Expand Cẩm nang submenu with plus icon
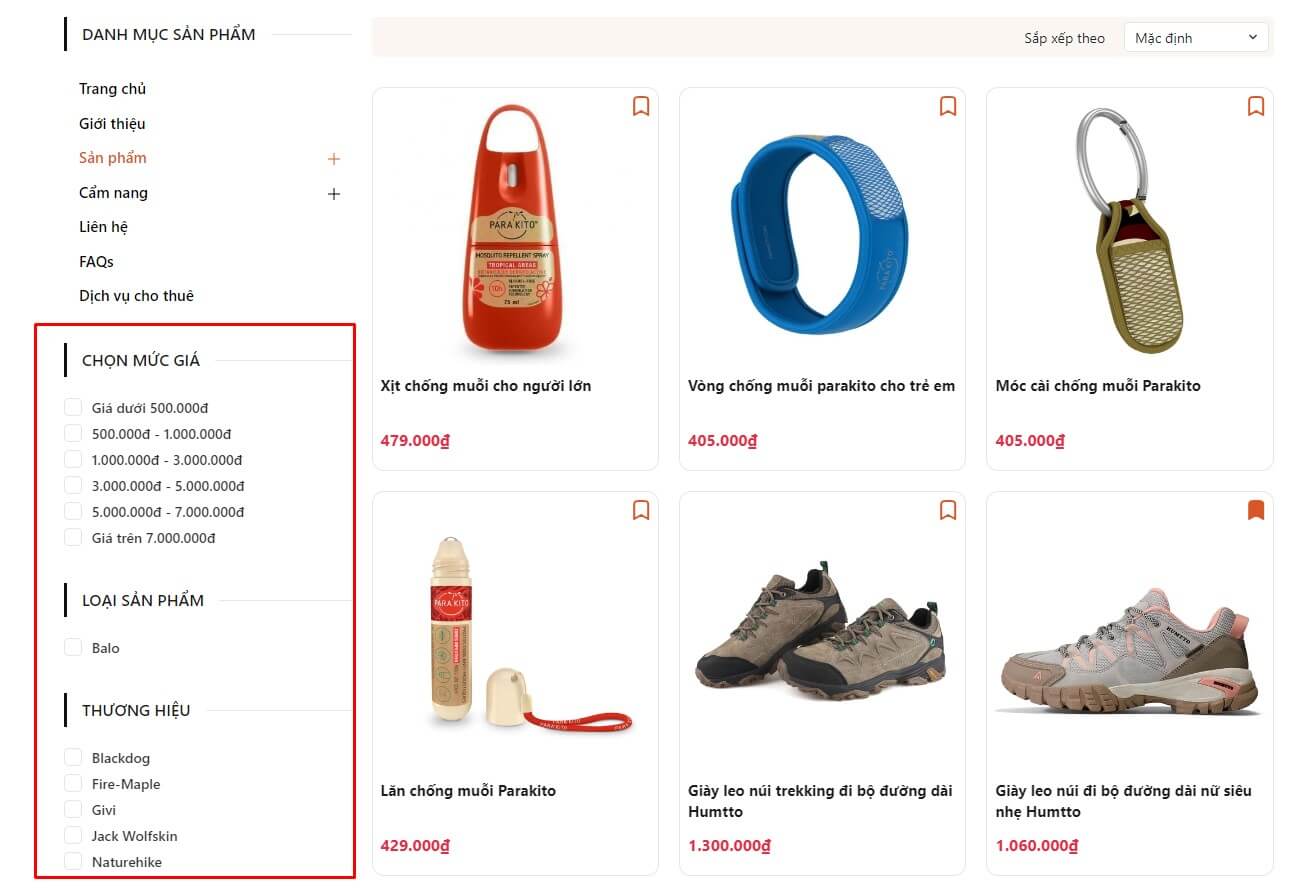This screenshot has height=891, width=1297. click(334, 194)
